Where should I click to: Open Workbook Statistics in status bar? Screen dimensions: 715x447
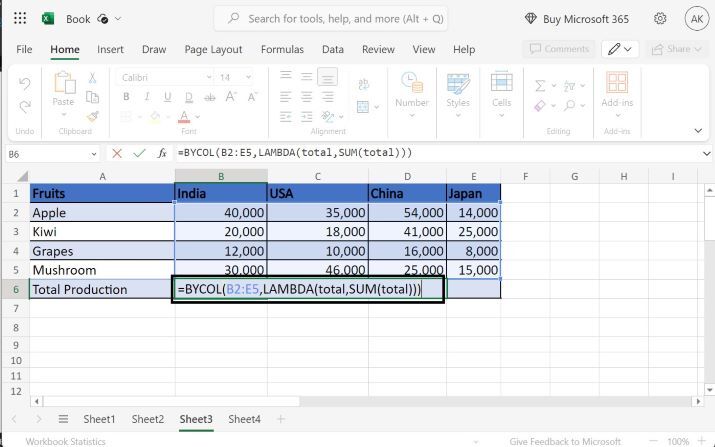tap(66, 441)
